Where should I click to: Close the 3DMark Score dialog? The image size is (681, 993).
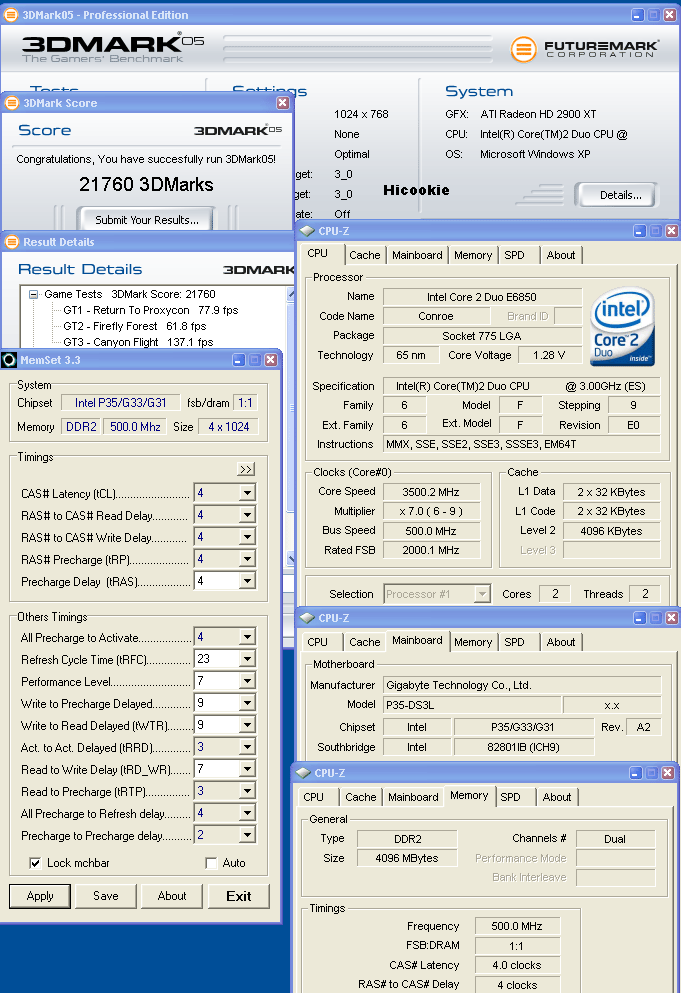coord(283,103)
